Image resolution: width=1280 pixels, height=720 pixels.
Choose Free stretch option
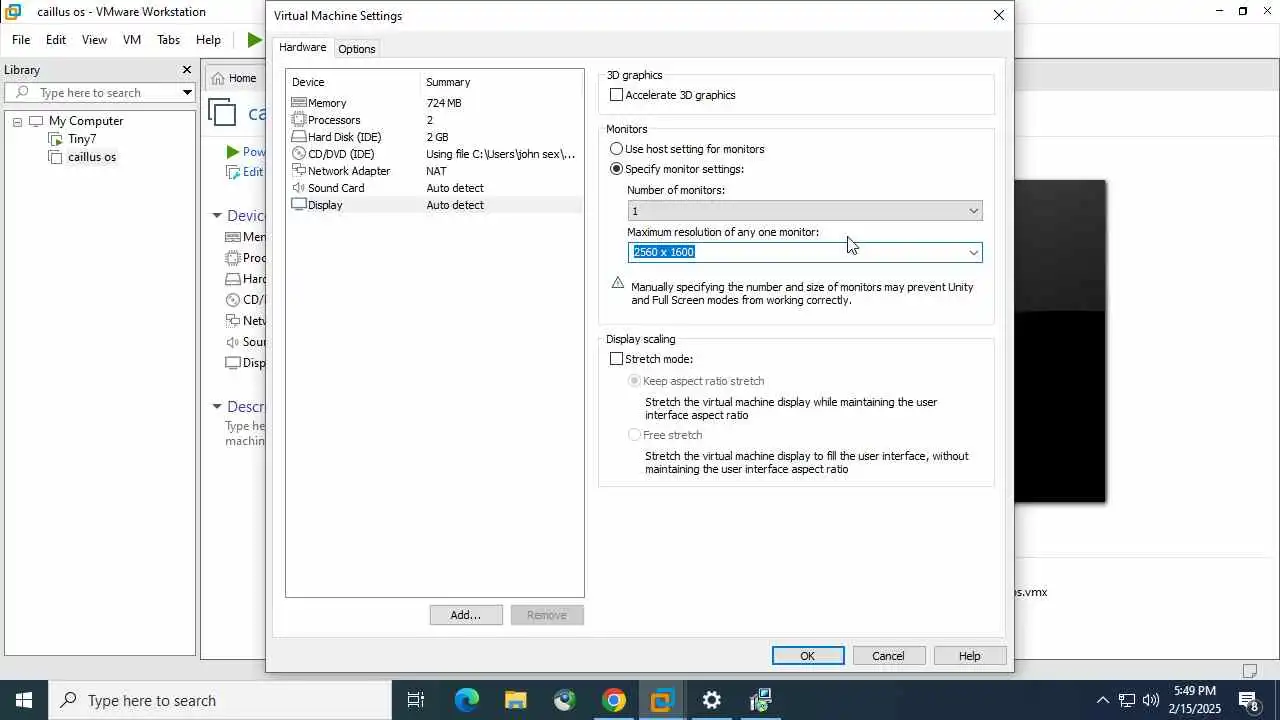[x=634, y=435]
